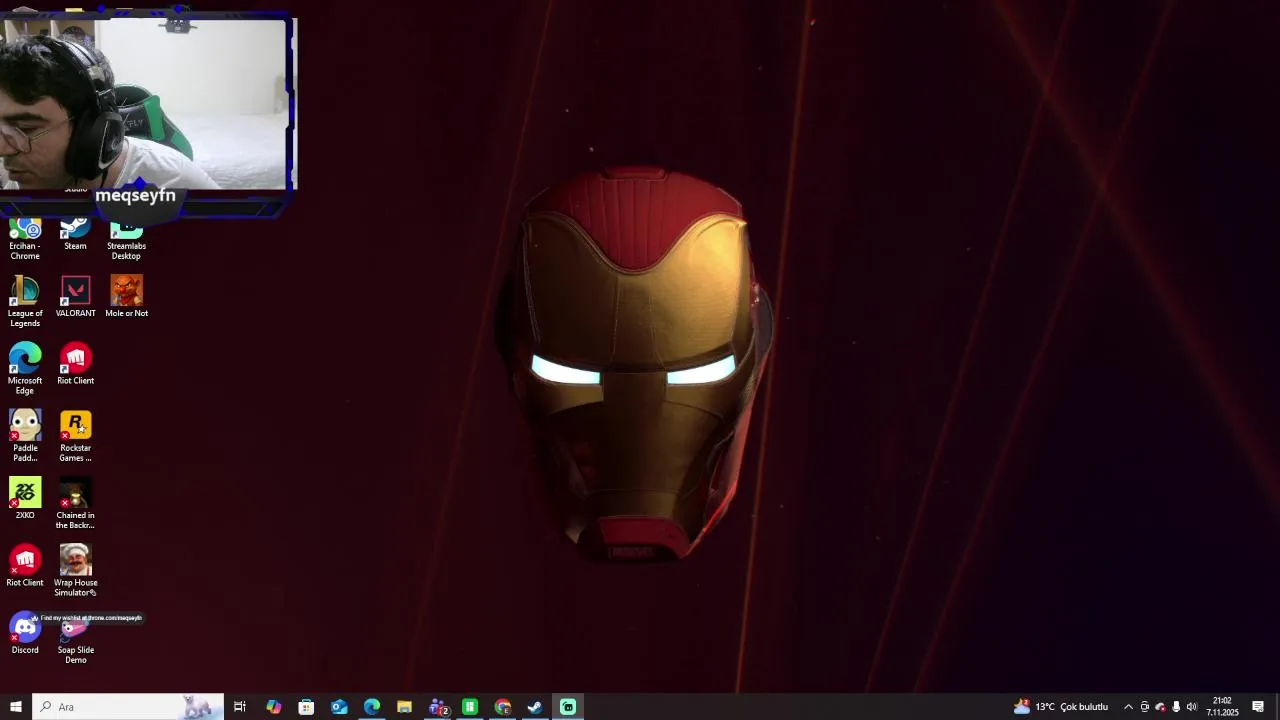The image size is (1280, 720).
Task: Open Outlook from the taskbar
Action: tap(339, 707)
